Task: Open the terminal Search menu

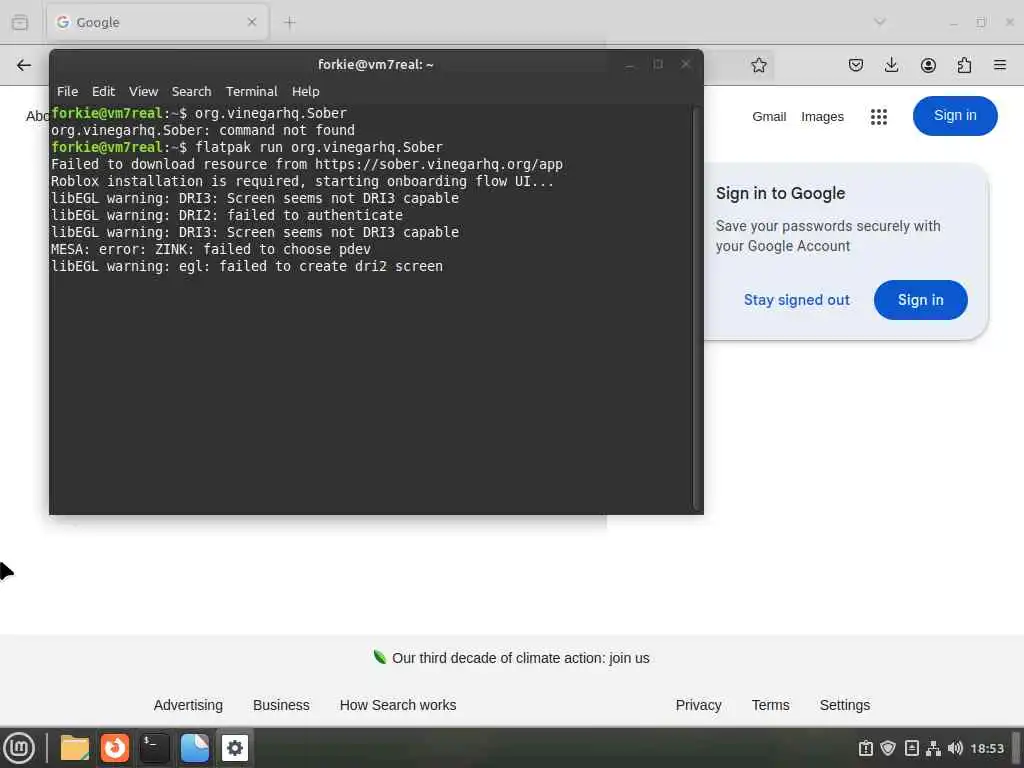Action: coord(191,91)
